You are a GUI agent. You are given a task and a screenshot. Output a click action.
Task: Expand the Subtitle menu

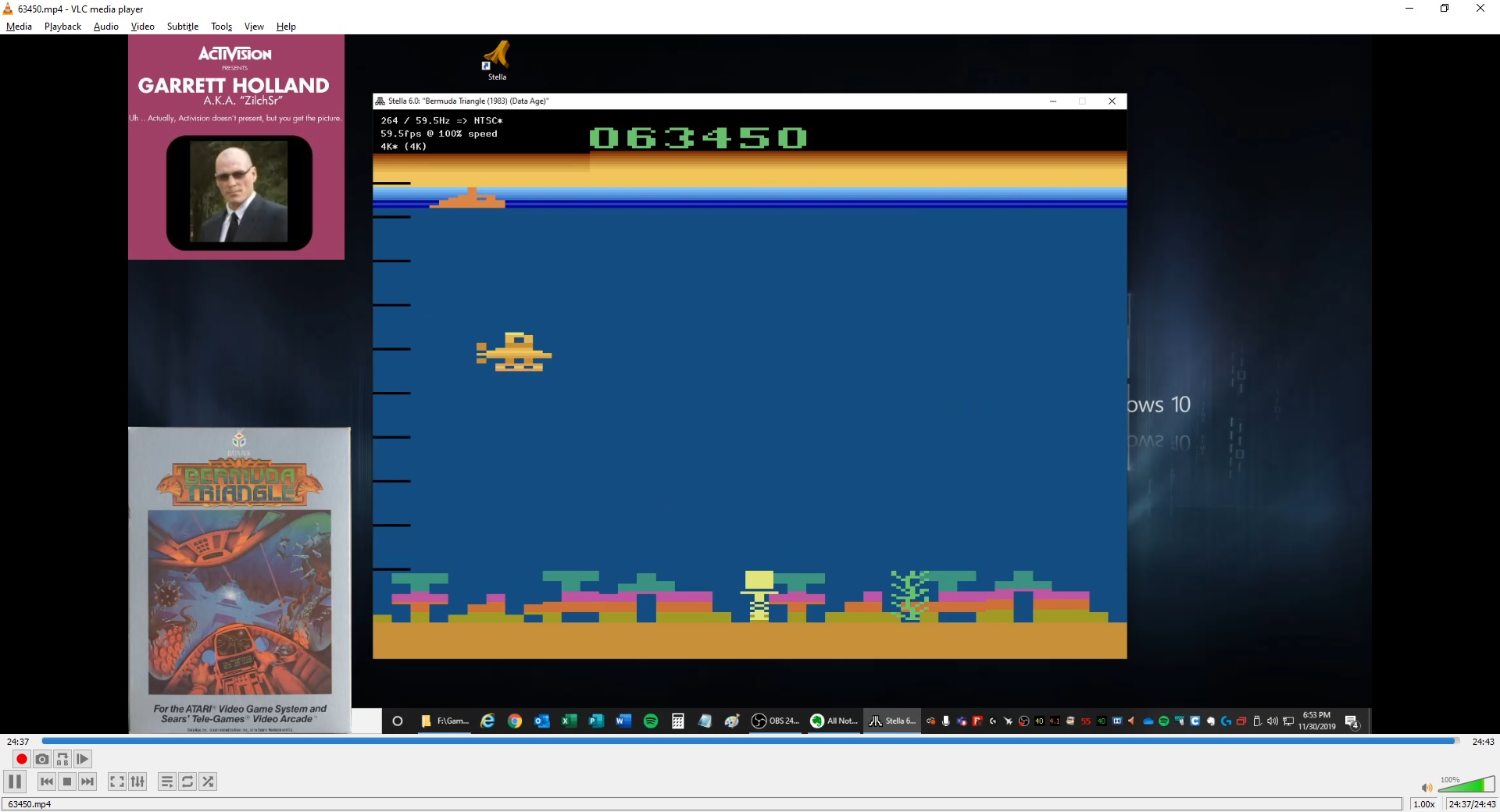(x=183, y=27)
